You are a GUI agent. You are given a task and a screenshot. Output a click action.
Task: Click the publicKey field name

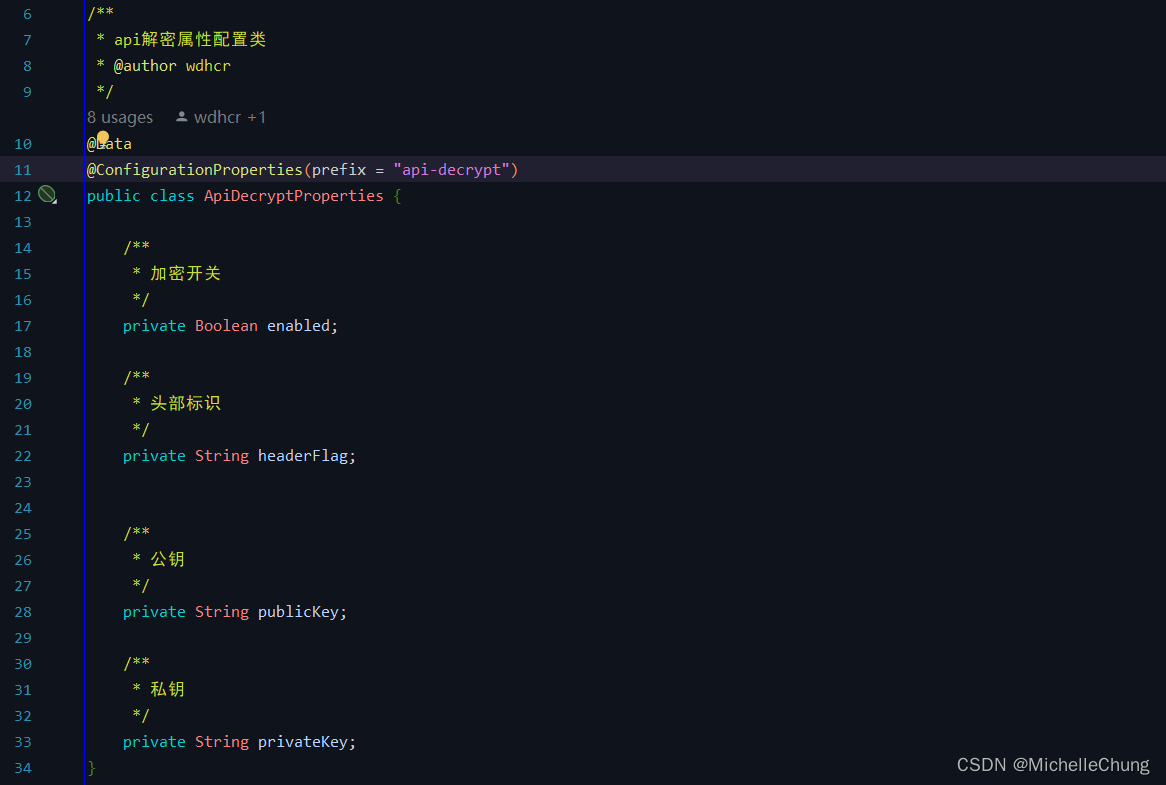[300, 612]
